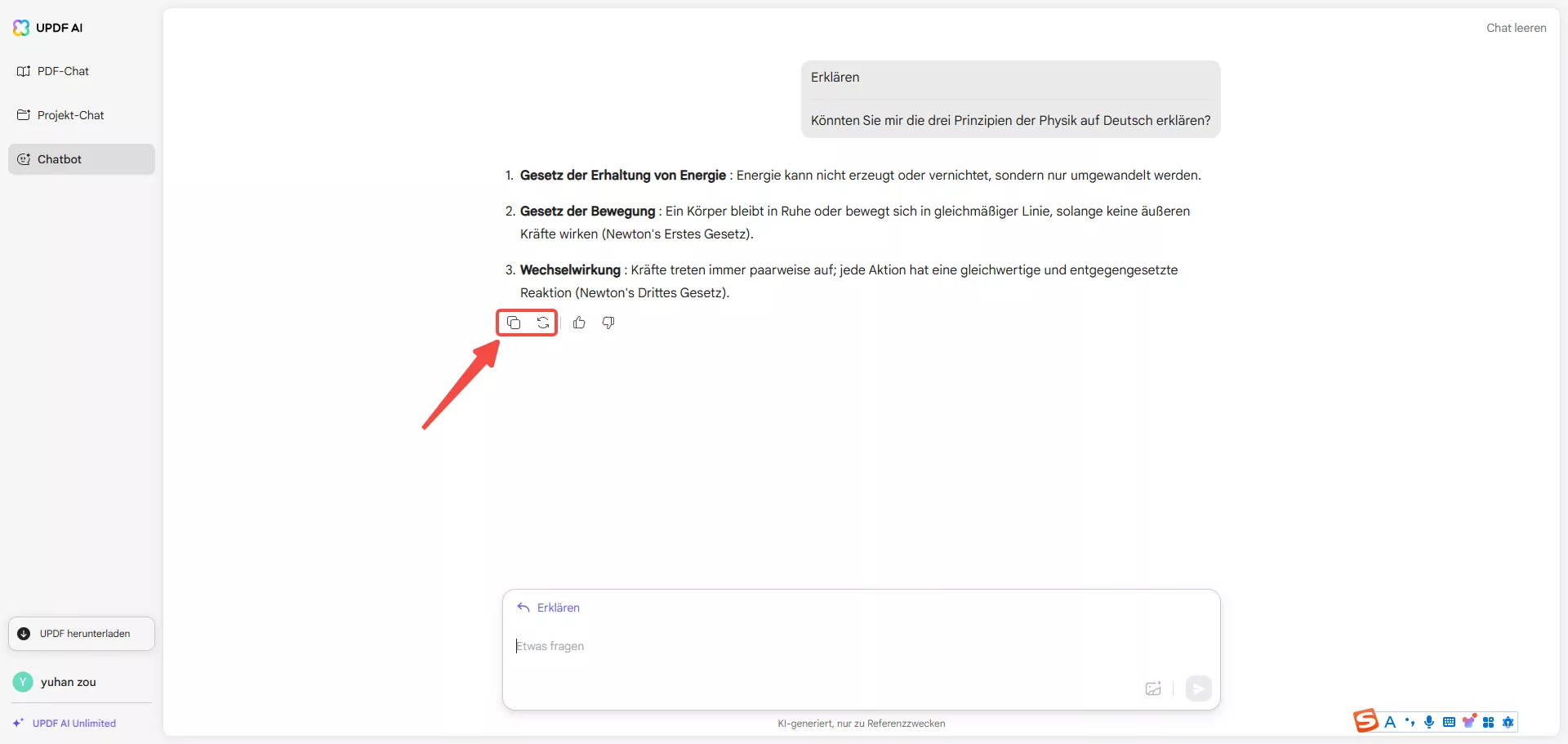
Task: Open the IME toolbox four-squares icon
Action: click(1489, 722)
